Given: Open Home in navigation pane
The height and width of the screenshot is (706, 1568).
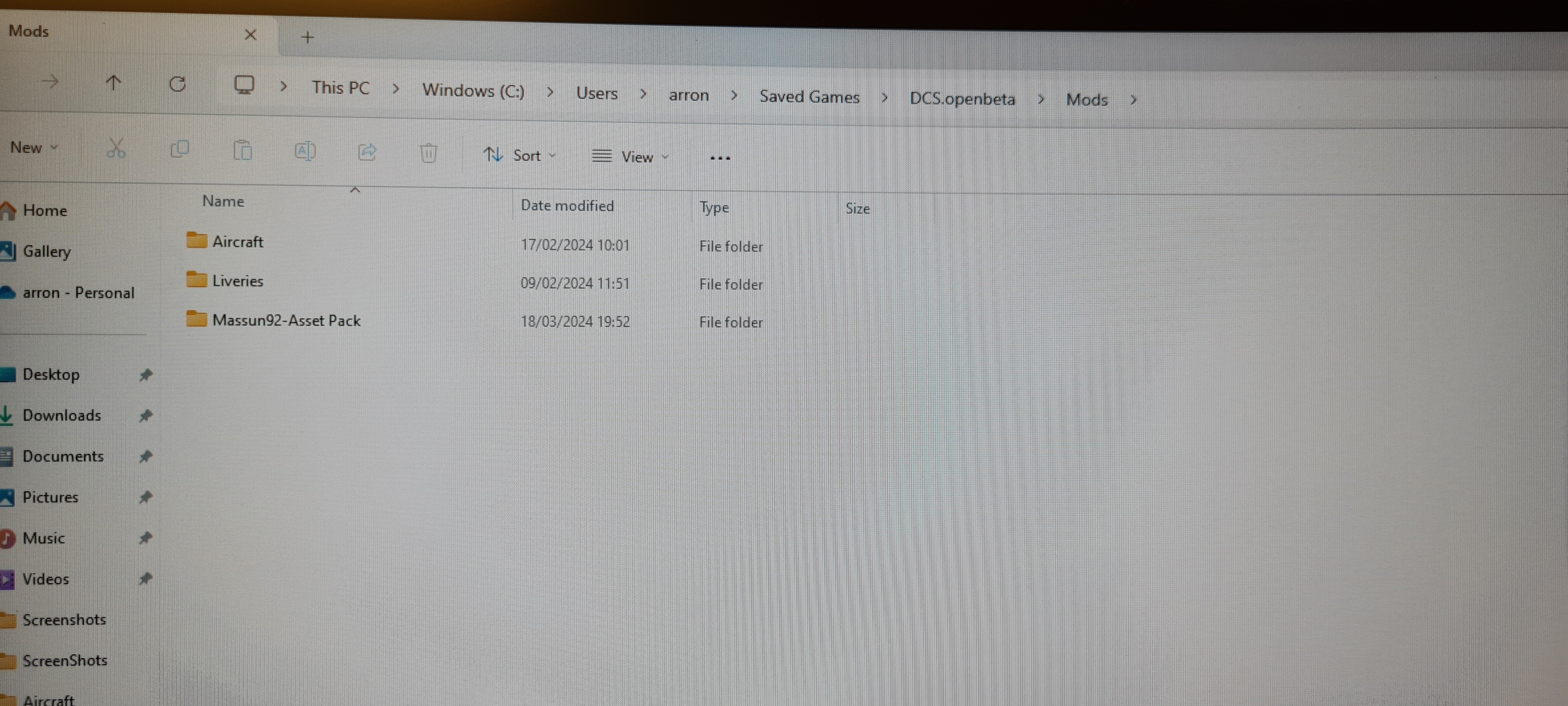Looking at the screenshot, I should 44,211.
